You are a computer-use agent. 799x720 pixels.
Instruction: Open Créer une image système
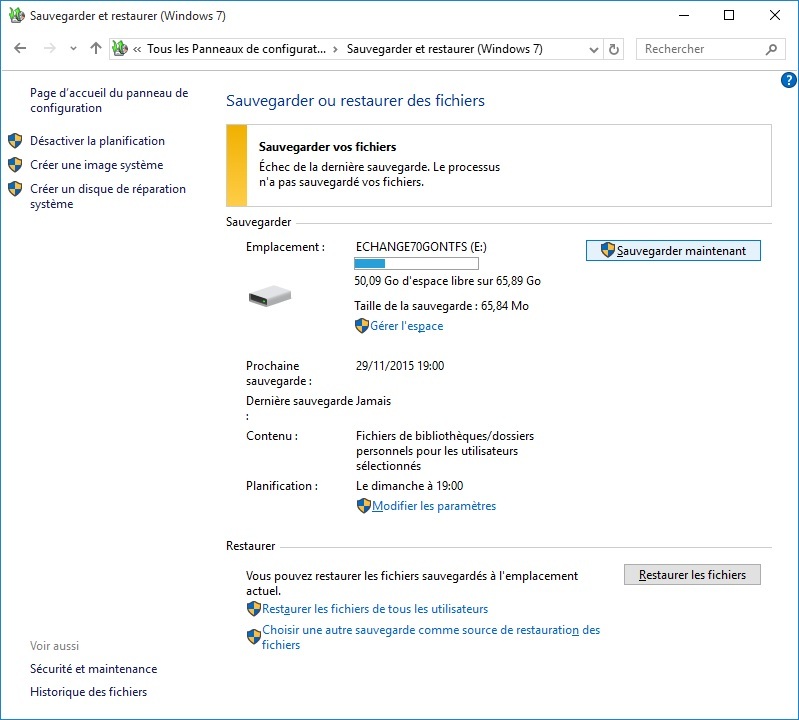[96, 165]
